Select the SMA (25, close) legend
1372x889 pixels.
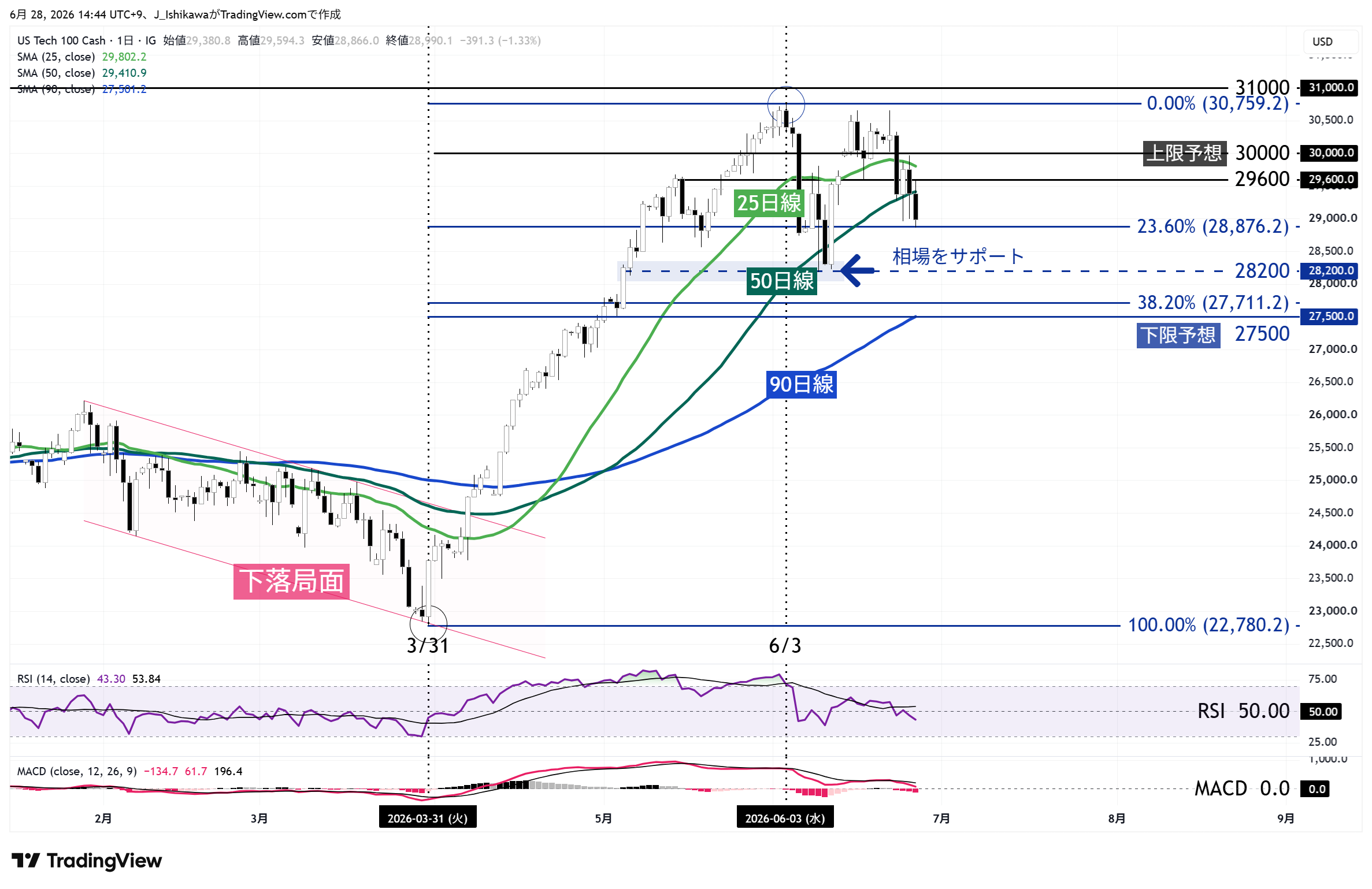point(81,57)
